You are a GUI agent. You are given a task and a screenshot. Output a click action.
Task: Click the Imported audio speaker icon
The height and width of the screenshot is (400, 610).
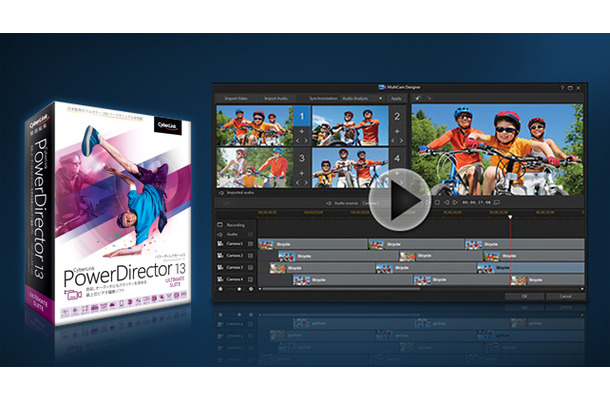click(221, 193)
